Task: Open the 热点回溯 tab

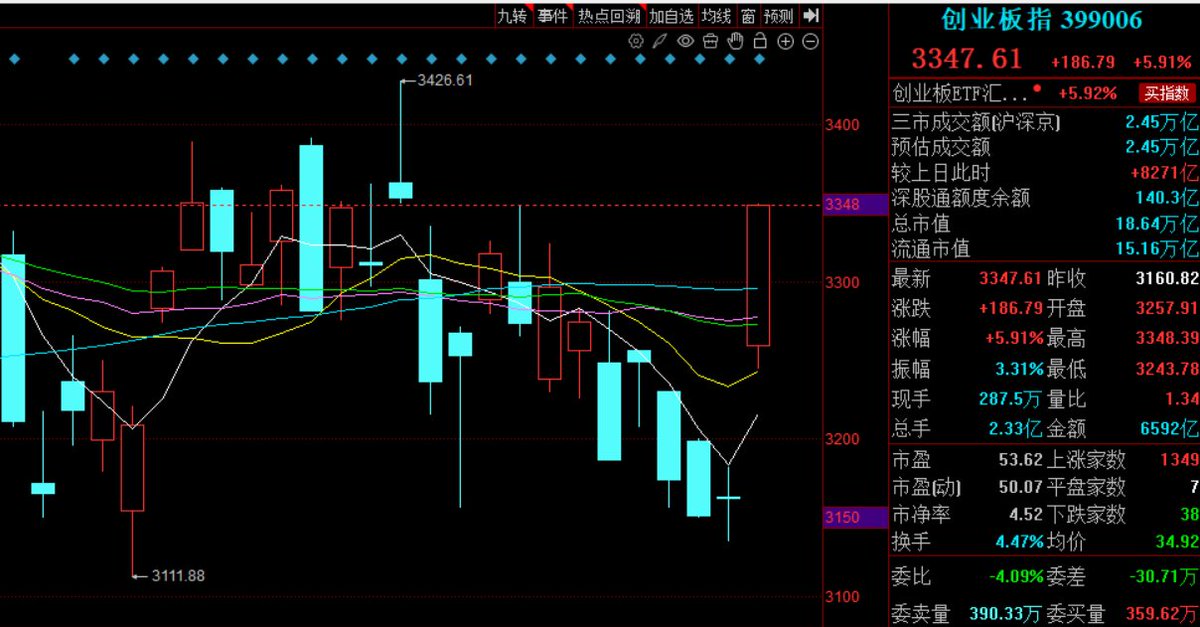Action: click(608, 15)
